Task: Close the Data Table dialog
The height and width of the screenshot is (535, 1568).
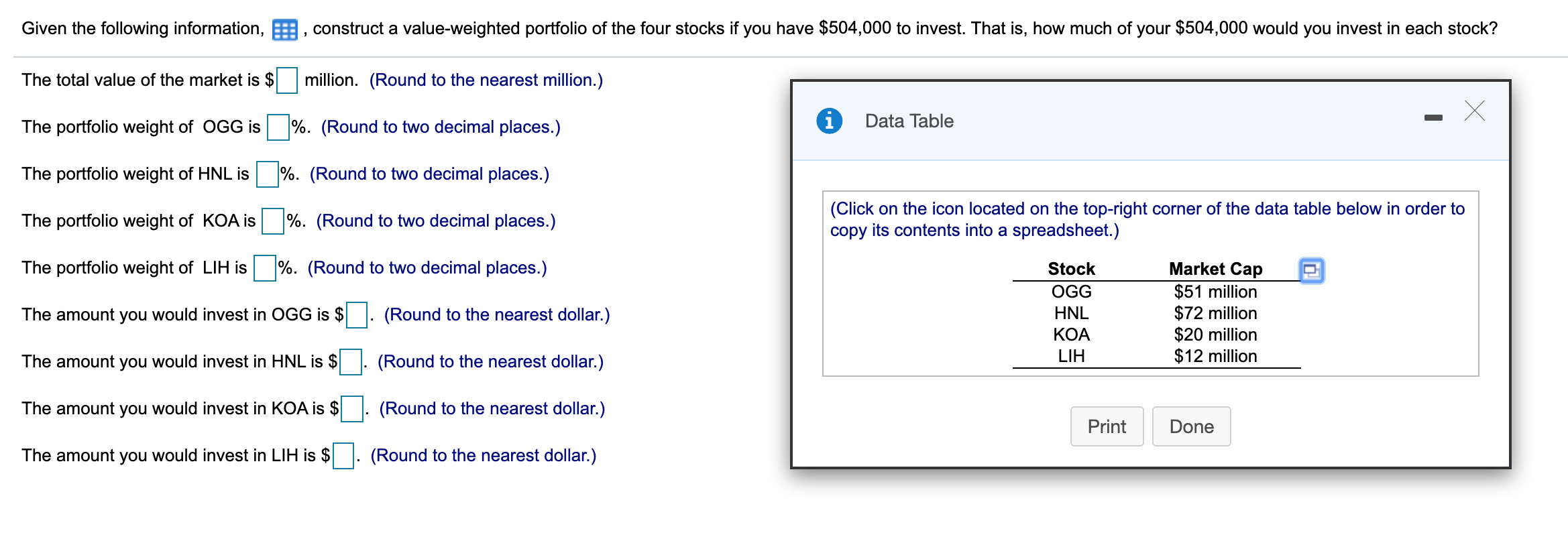Action: [x=1474, y=111]
